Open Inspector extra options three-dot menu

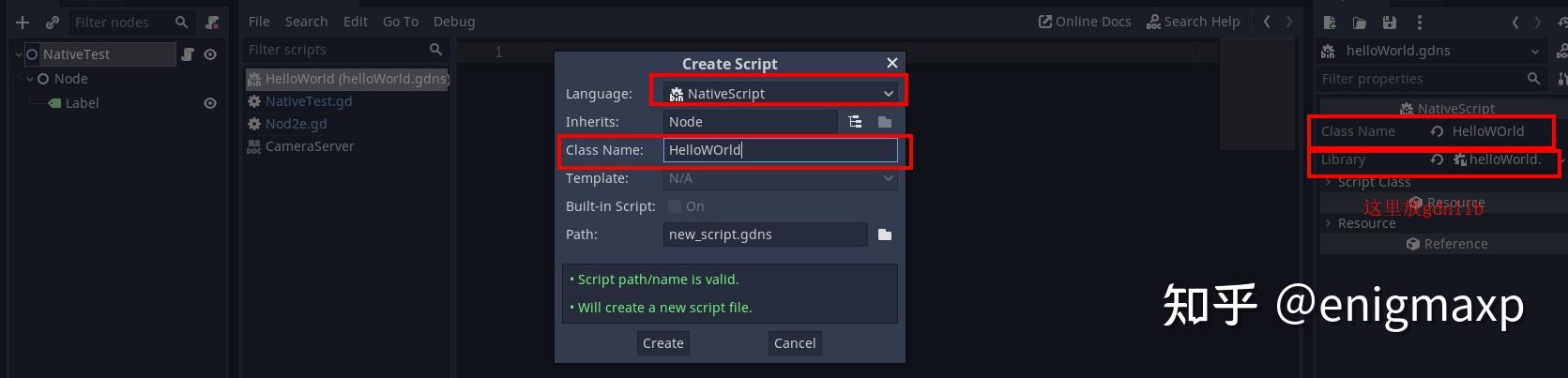[x=1419, y=23]
